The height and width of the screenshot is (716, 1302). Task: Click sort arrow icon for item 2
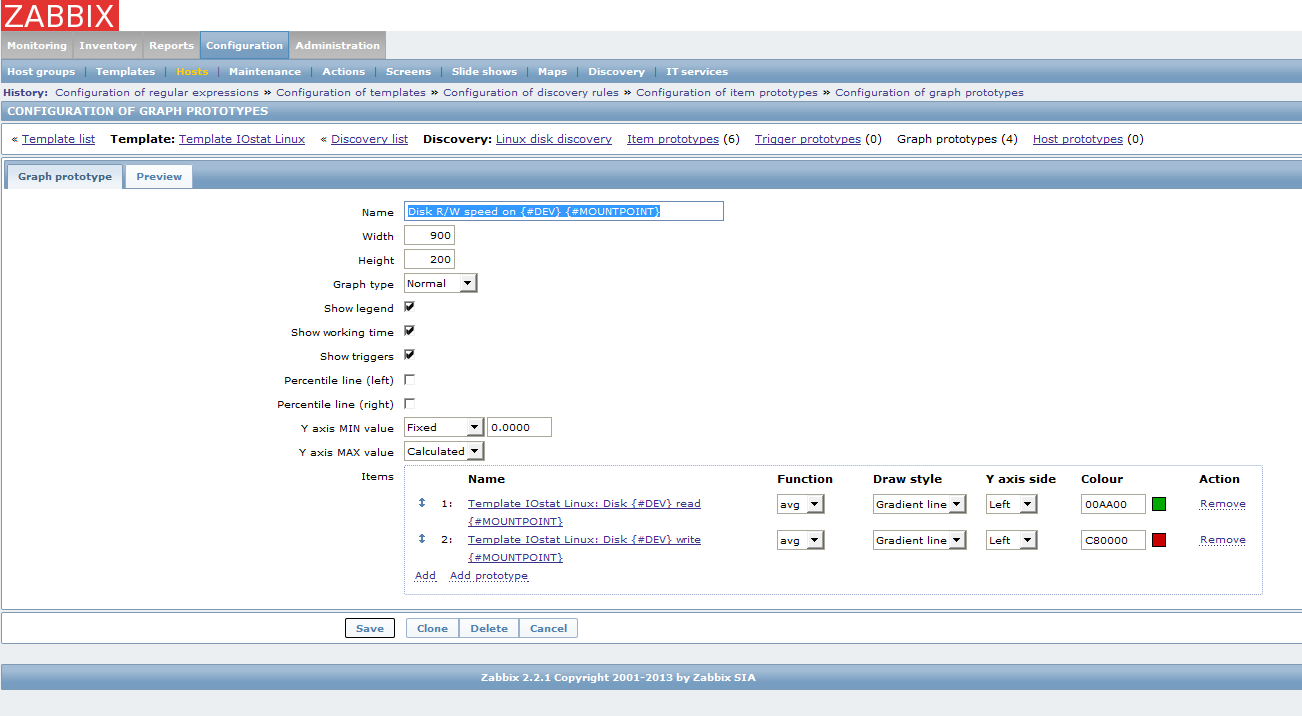tap(422, 539)
